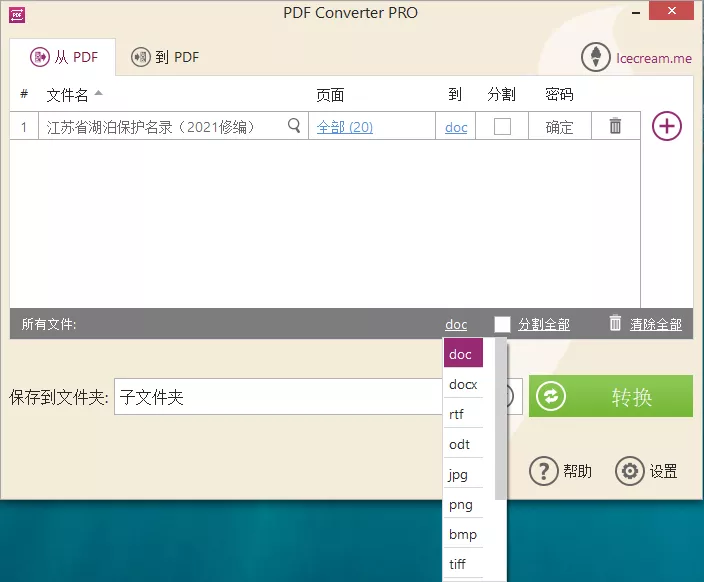This screenshot has height=582, width=704.
Task: Click the trash icon beside 清除全部
Action: (x=615, y=322)
